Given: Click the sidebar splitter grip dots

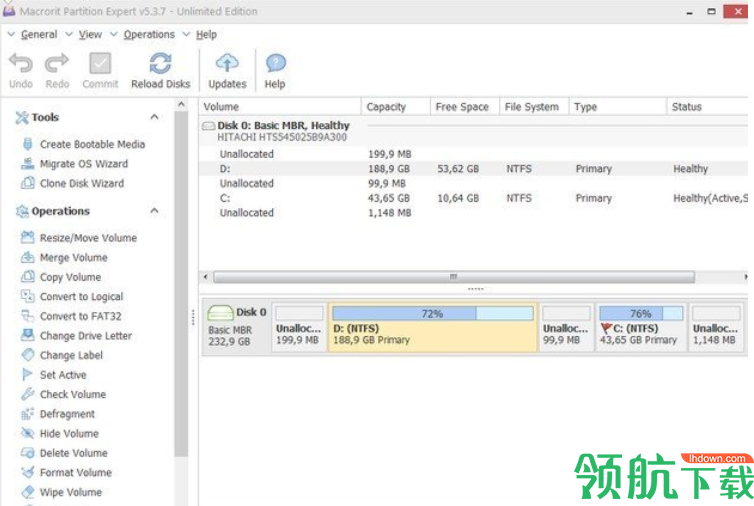Looking at the screenshot, I should [x=193, y=317].
